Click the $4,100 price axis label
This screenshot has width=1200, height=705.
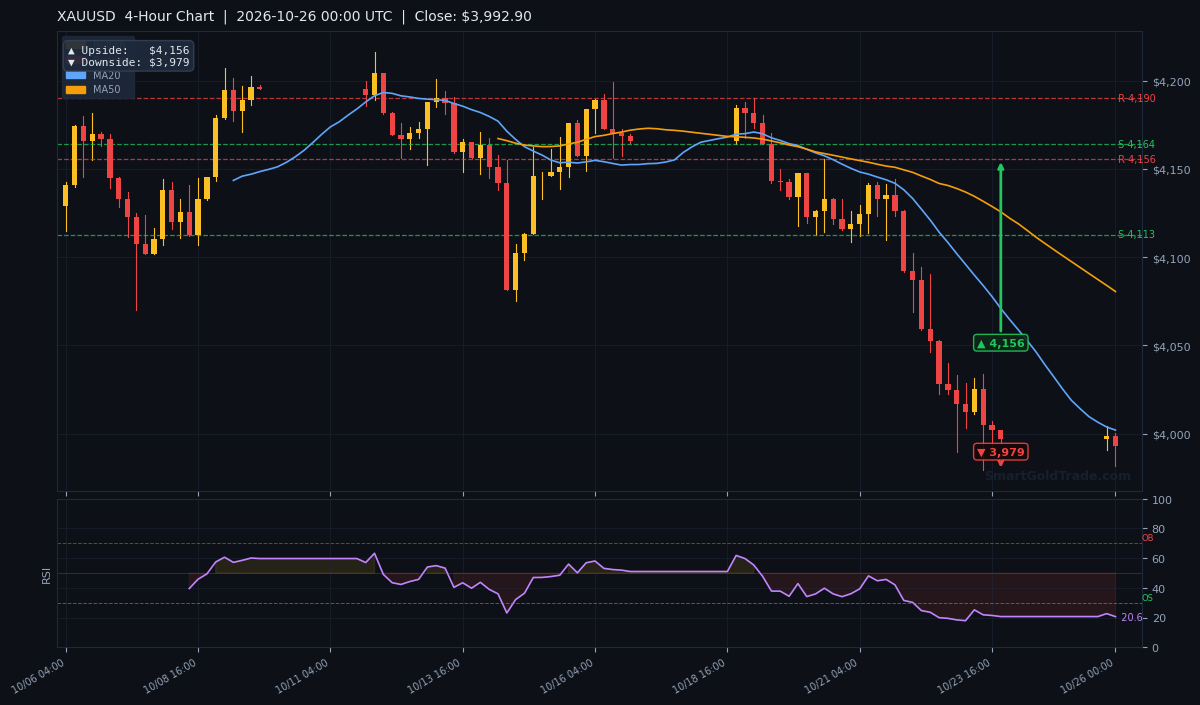(x=1171, y=258)
